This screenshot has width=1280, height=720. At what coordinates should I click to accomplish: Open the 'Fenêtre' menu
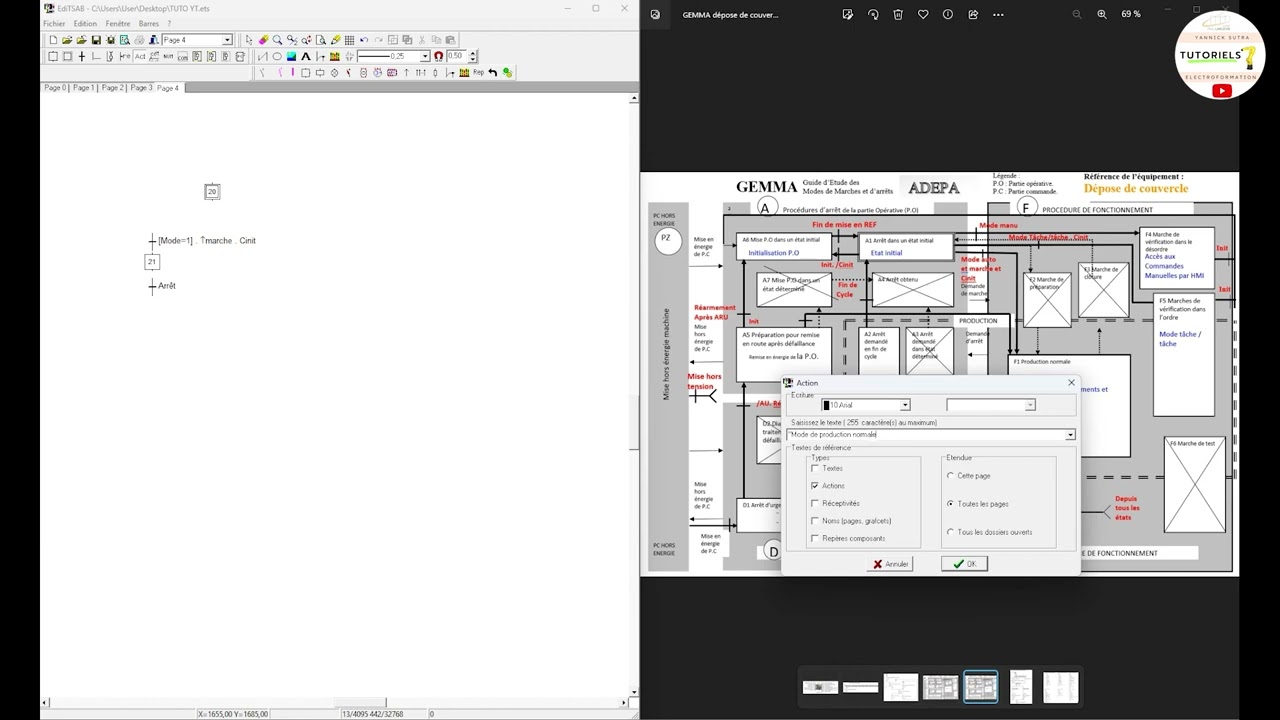point(118,23)
